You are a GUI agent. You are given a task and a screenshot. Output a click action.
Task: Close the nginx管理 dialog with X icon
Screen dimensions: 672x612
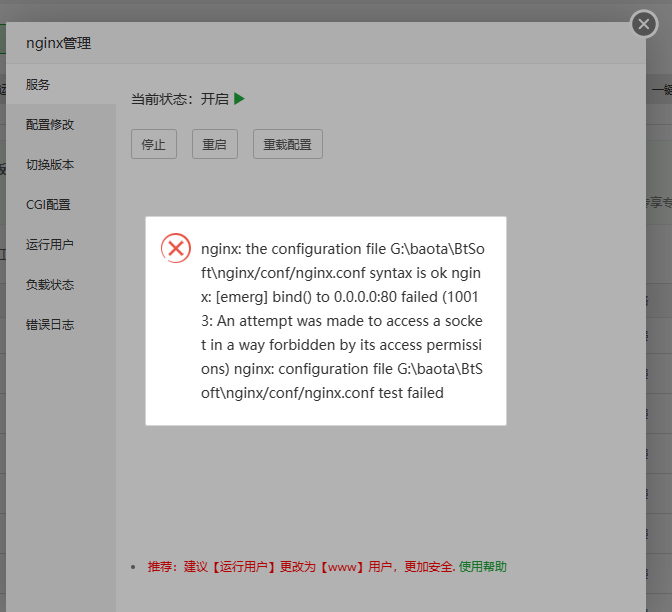pos(644,24)
